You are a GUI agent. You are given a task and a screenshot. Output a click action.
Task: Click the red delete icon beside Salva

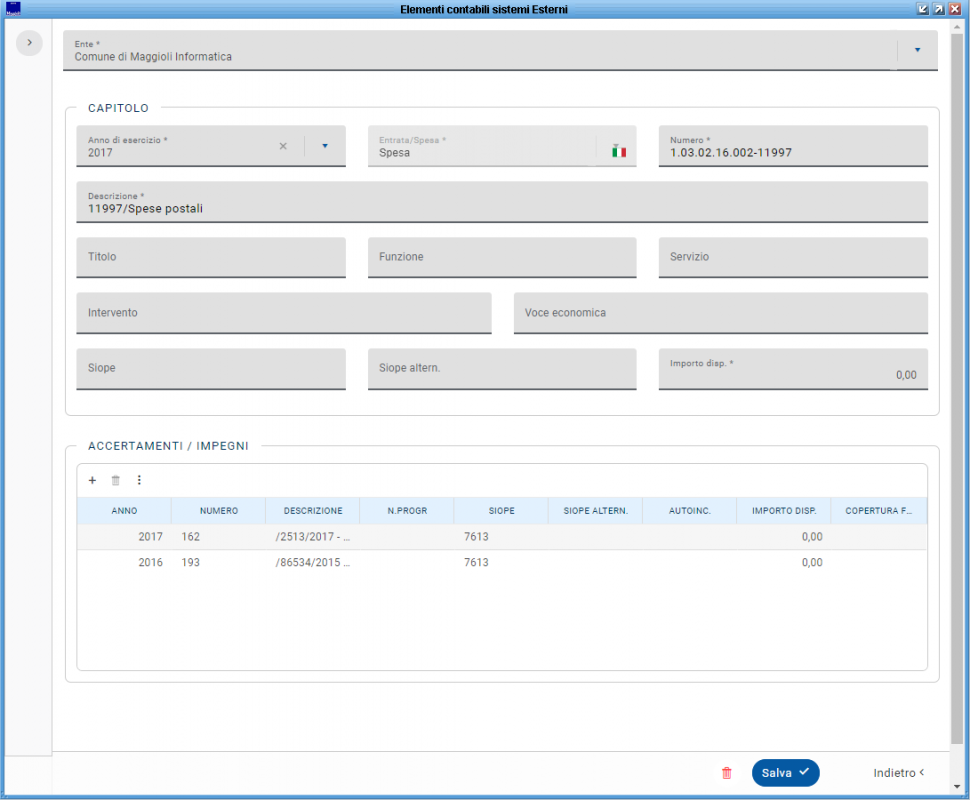(x=727, y=773)
